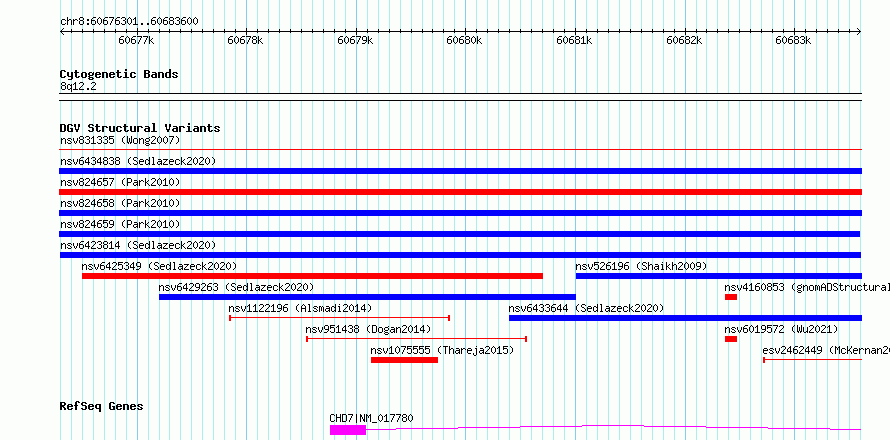
Task: Open variant label nsv6019572 (Wu2021)
Action: tap(781, 329)
